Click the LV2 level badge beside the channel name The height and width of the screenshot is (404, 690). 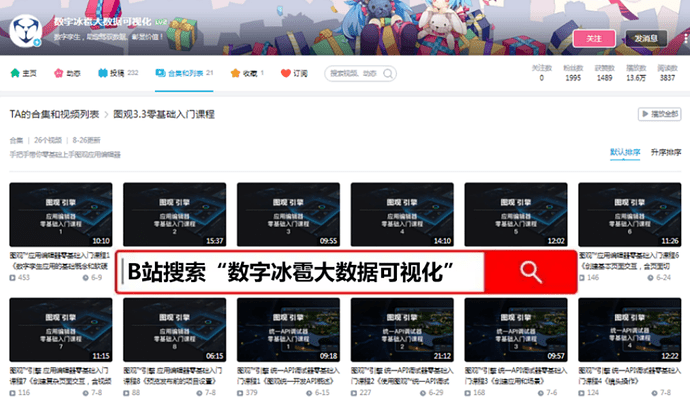coord(161,22)
